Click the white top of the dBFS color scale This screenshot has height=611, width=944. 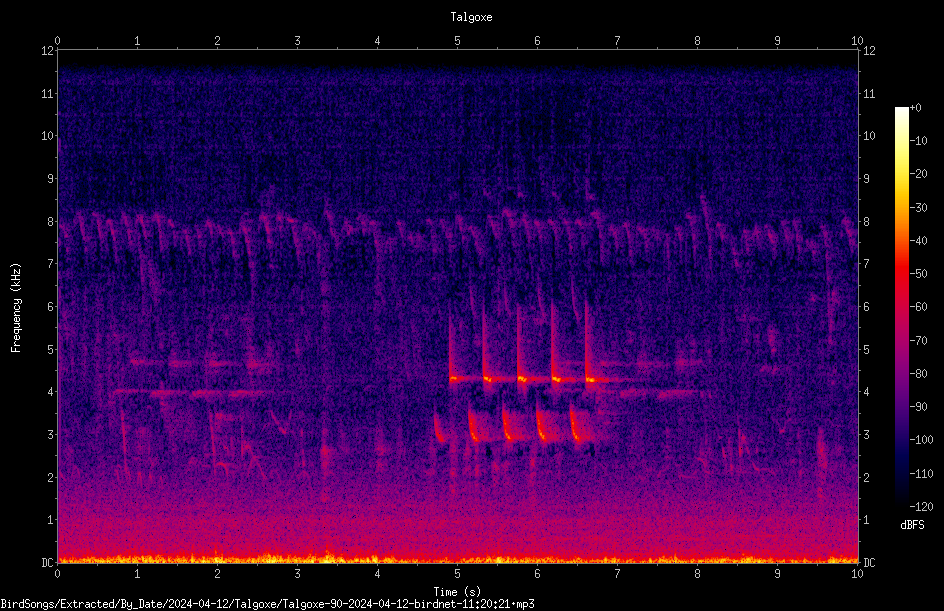point(901,111)
